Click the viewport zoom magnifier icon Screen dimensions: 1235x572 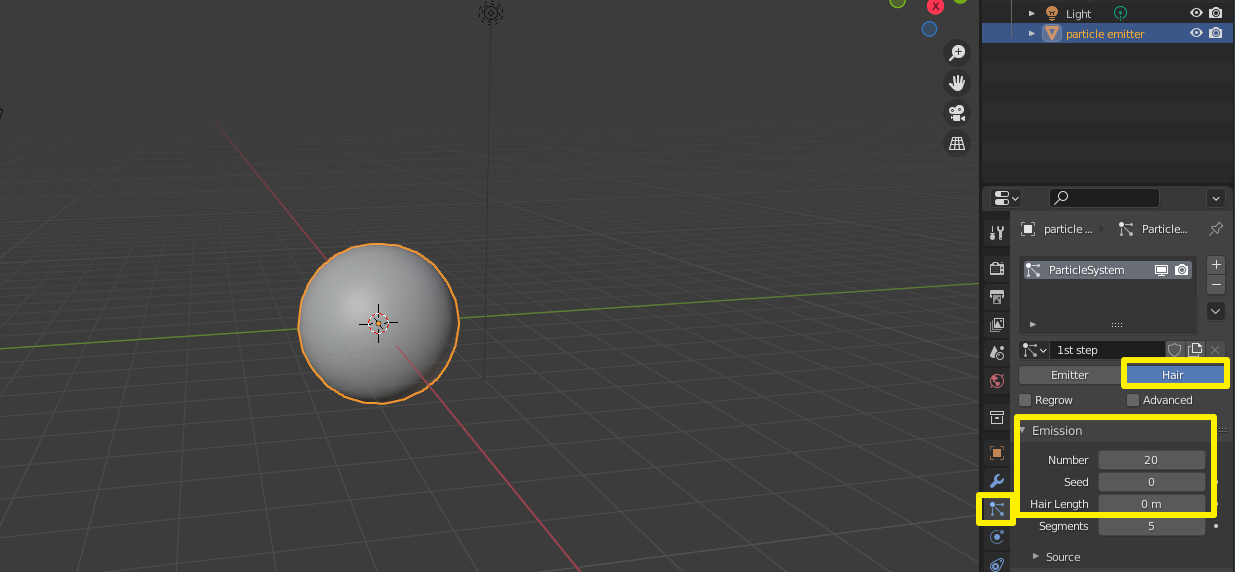point(958,52)
